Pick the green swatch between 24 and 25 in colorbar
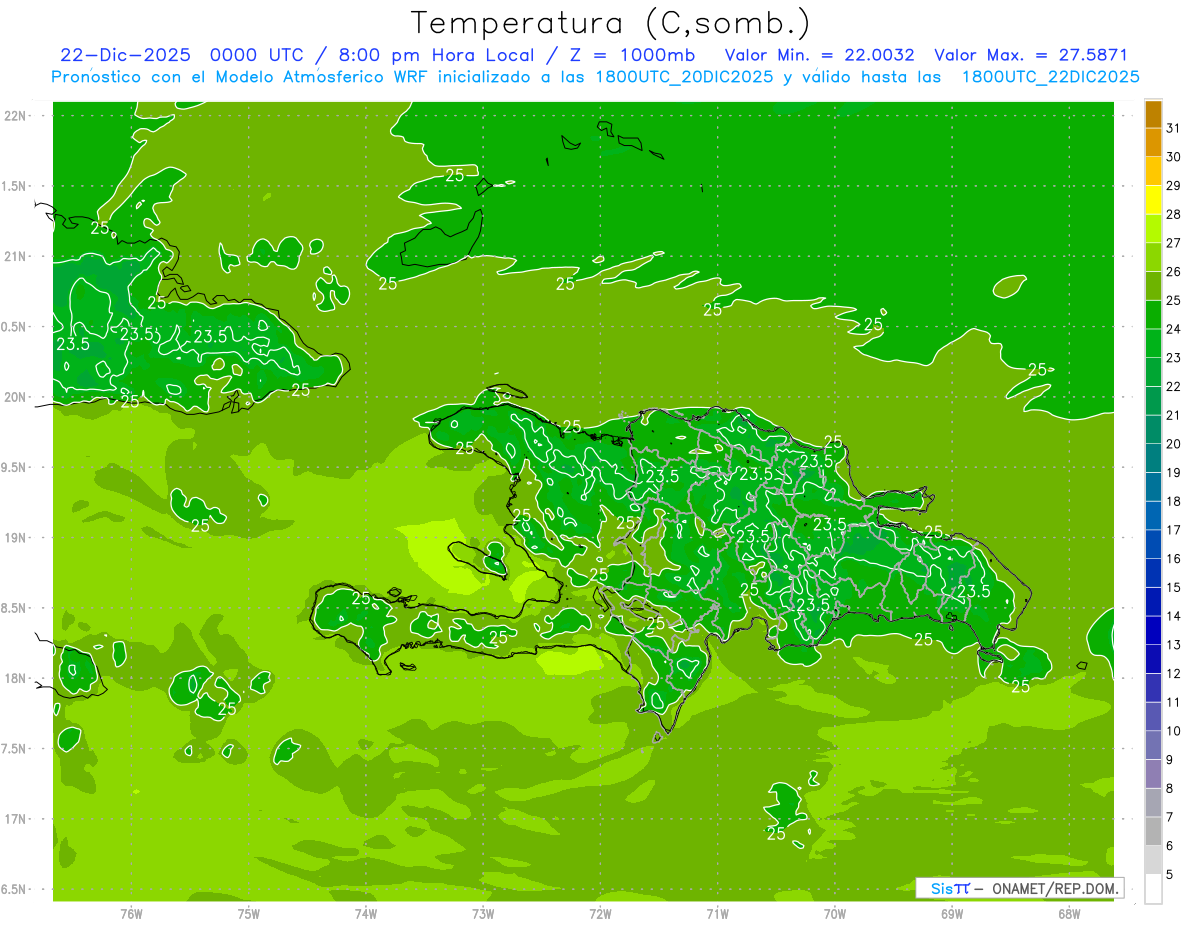Viewport: 1200px width, 927px height. 1153,314
